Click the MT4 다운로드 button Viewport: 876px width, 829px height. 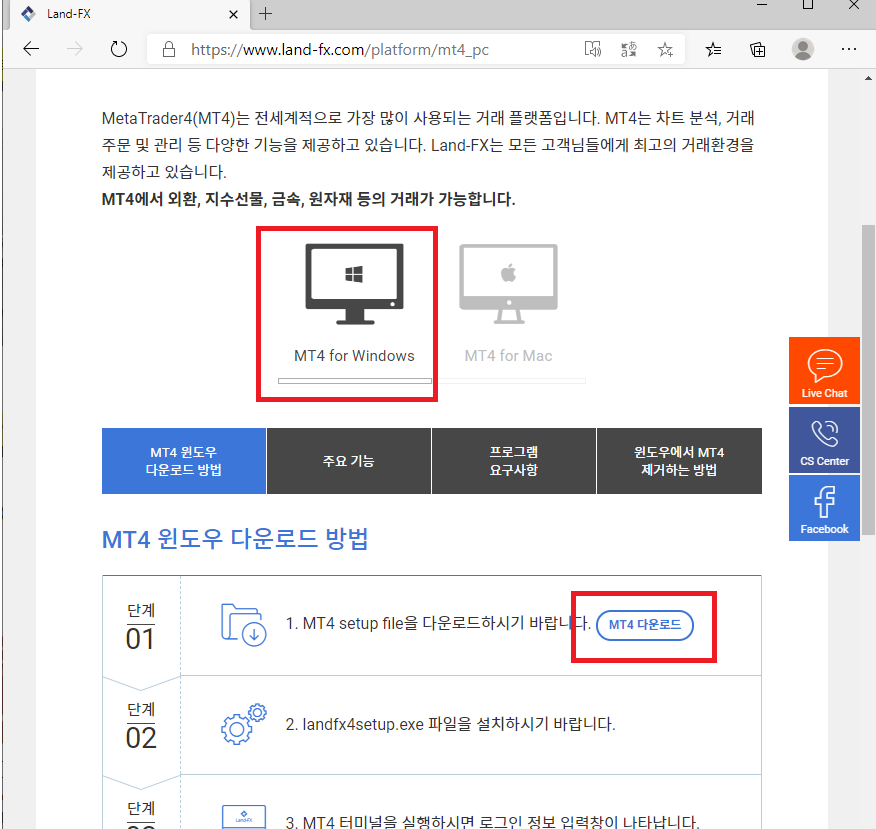[x=645, y=625]
